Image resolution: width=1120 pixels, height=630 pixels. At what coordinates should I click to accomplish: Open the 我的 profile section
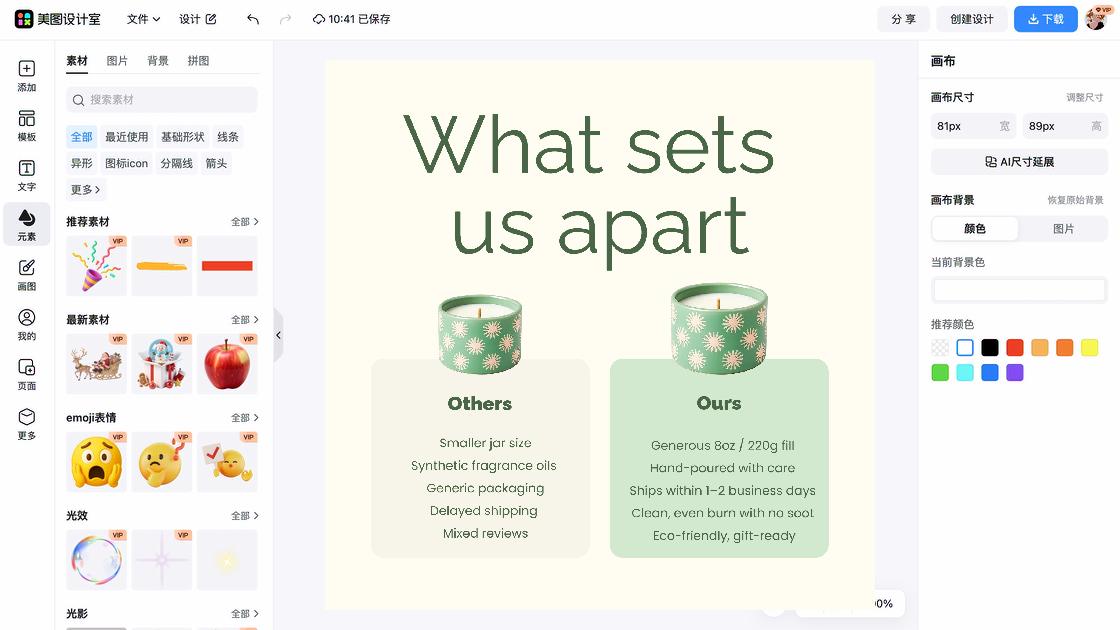[x=26, y=324]
